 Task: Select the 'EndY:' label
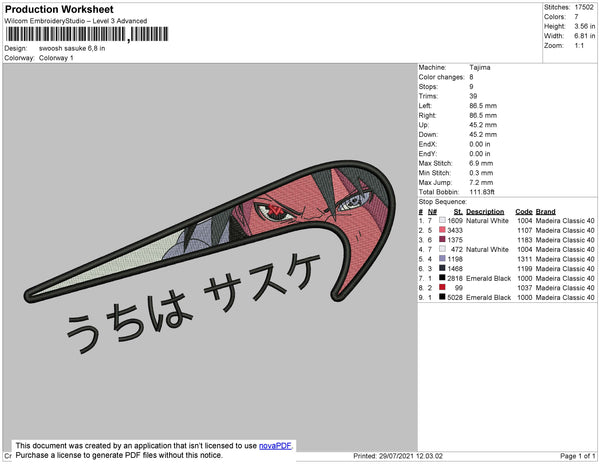pyautogui.click(x=428, y=154)
